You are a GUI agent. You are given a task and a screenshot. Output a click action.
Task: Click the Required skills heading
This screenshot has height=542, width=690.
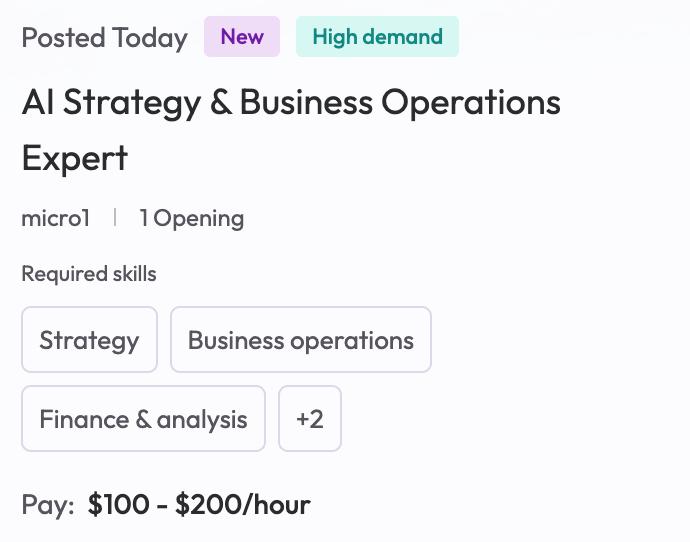pyautogui.click(x=89, y=274)
